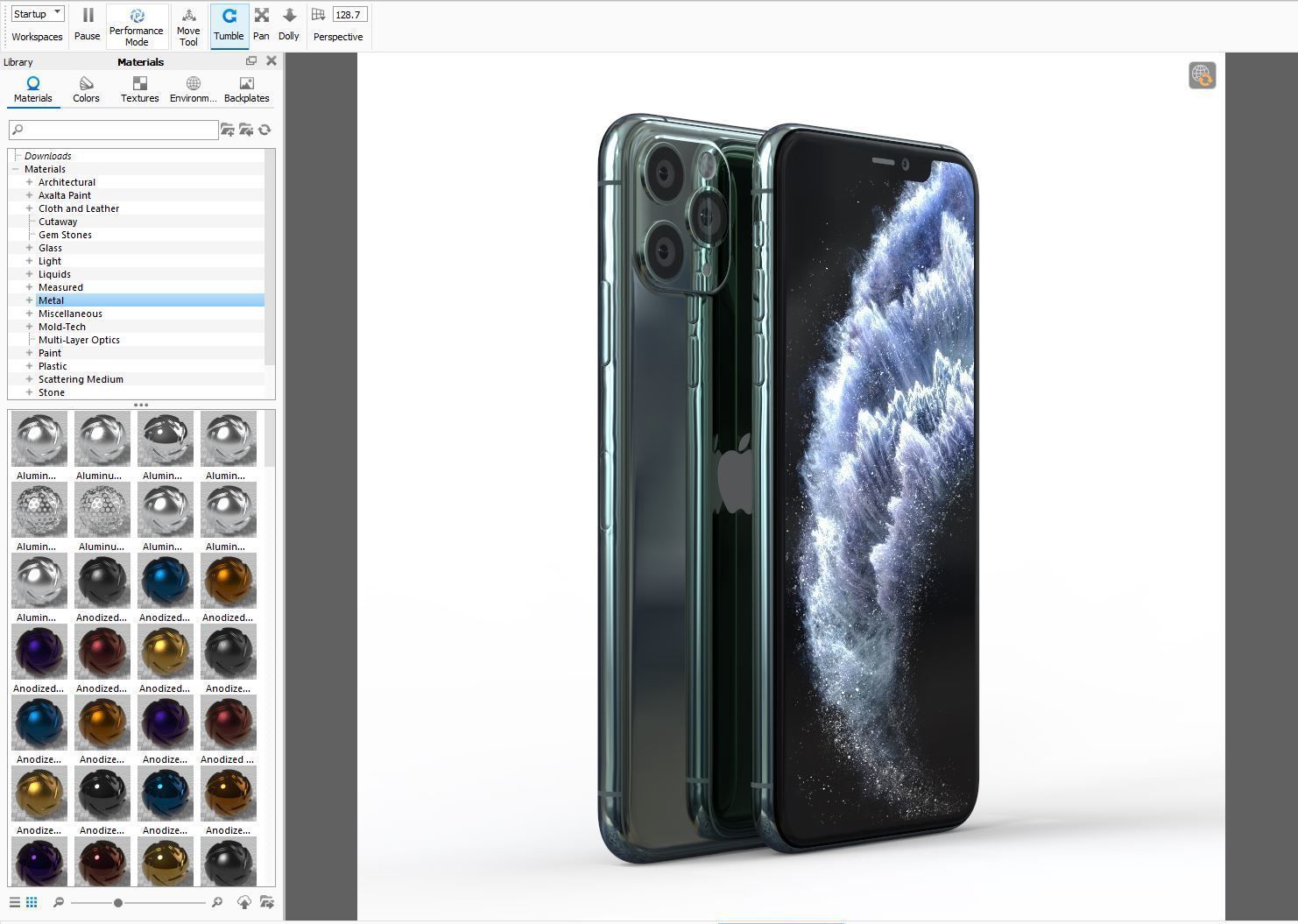This screenshot has height=924, width=1298.
Task: Select the Mold-Tech category
Action: tap(62, 327)
